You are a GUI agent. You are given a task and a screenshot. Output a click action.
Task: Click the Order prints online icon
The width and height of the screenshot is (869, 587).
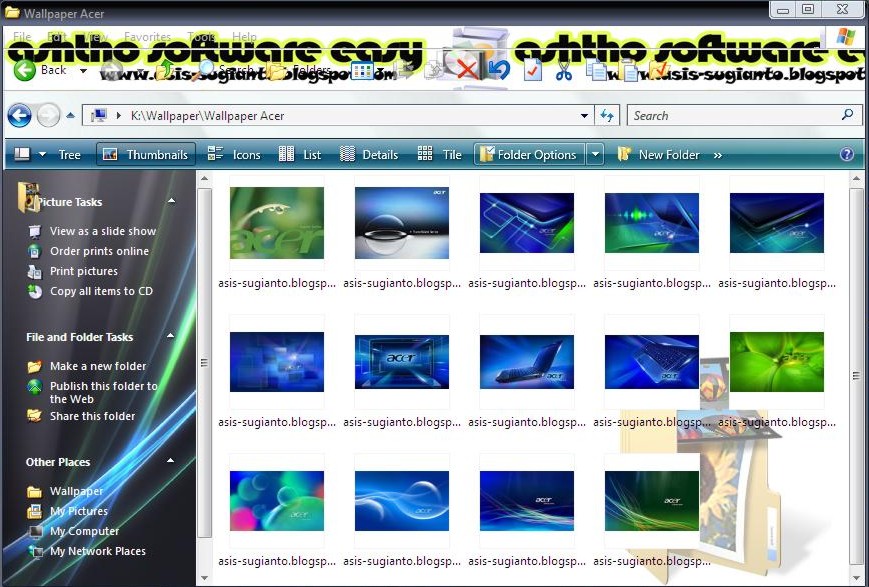[x=34, y=251]
